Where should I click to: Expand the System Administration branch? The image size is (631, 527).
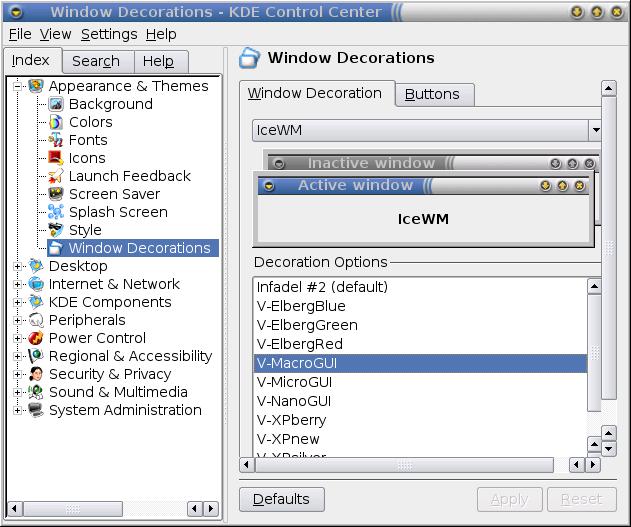(x=17, y=410)
